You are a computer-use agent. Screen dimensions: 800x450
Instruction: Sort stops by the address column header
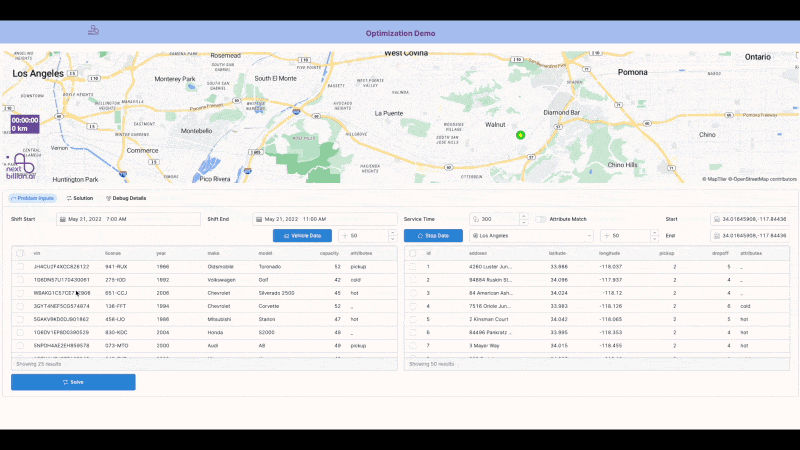click(x=478, y=253)
